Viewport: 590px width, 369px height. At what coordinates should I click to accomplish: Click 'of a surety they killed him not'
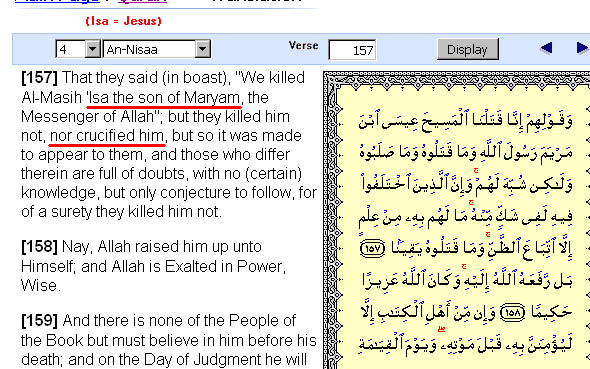tap(120, 212)
